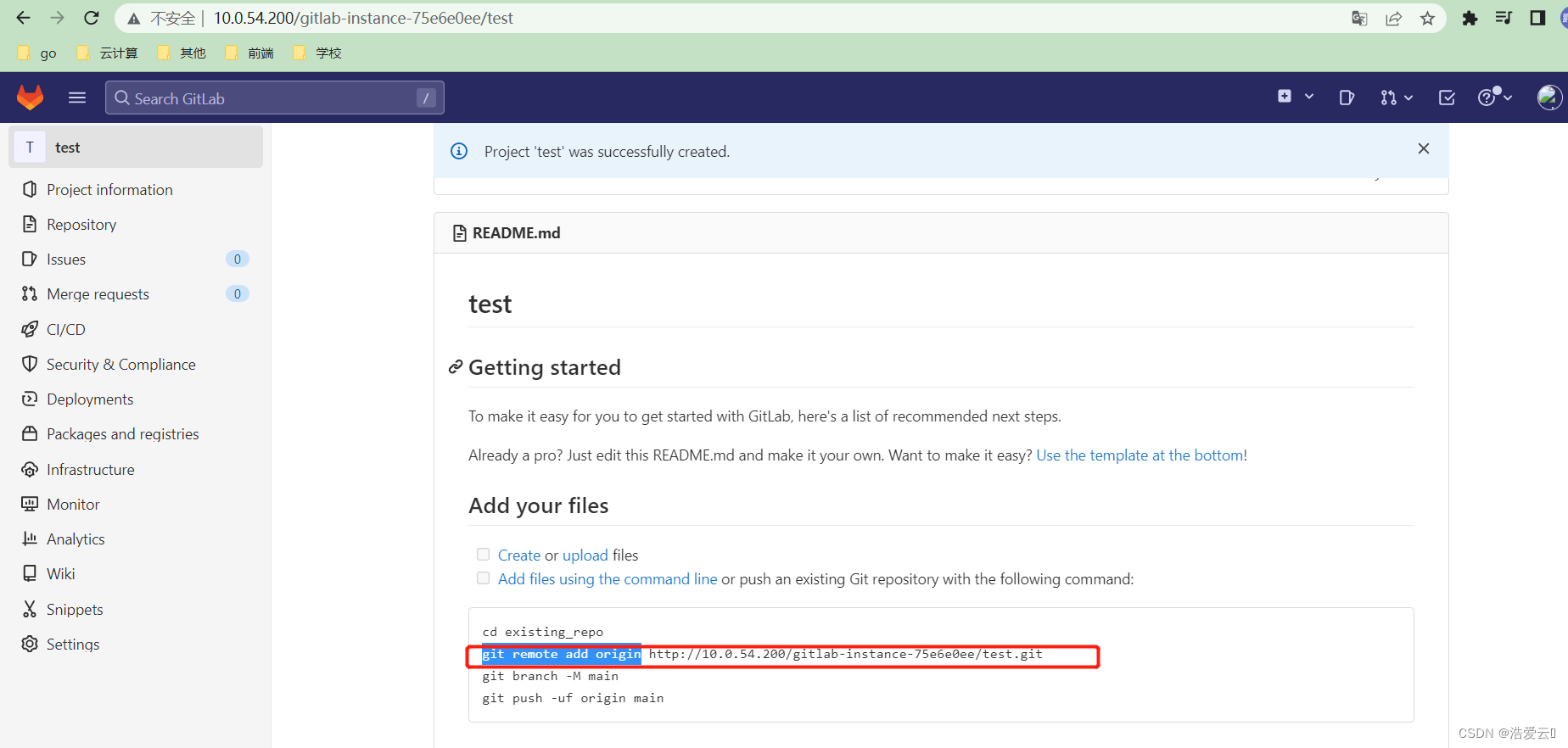Screen dimensions: 1568x748
Task: Click the Infrastructure sidebar icon
Action: point(30,469)
